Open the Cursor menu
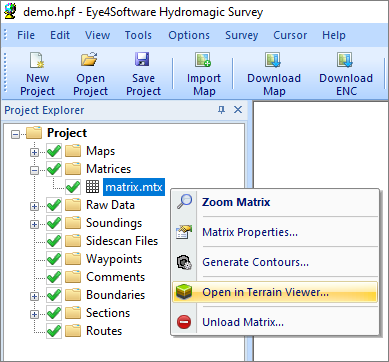Screen dimensions: 389x362 point(290,35)
